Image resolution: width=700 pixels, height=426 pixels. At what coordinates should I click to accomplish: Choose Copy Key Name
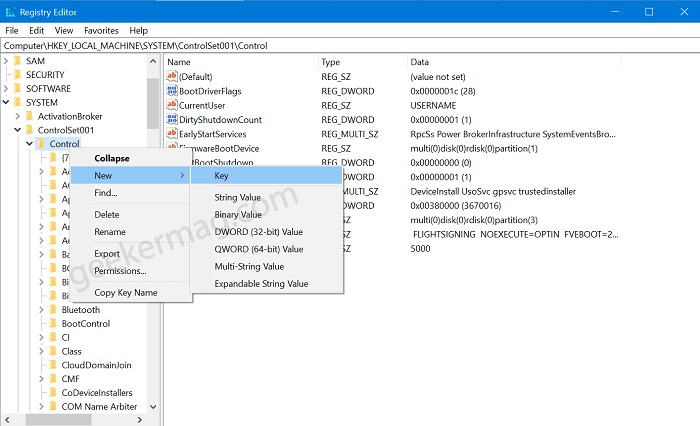click(125, 292)
